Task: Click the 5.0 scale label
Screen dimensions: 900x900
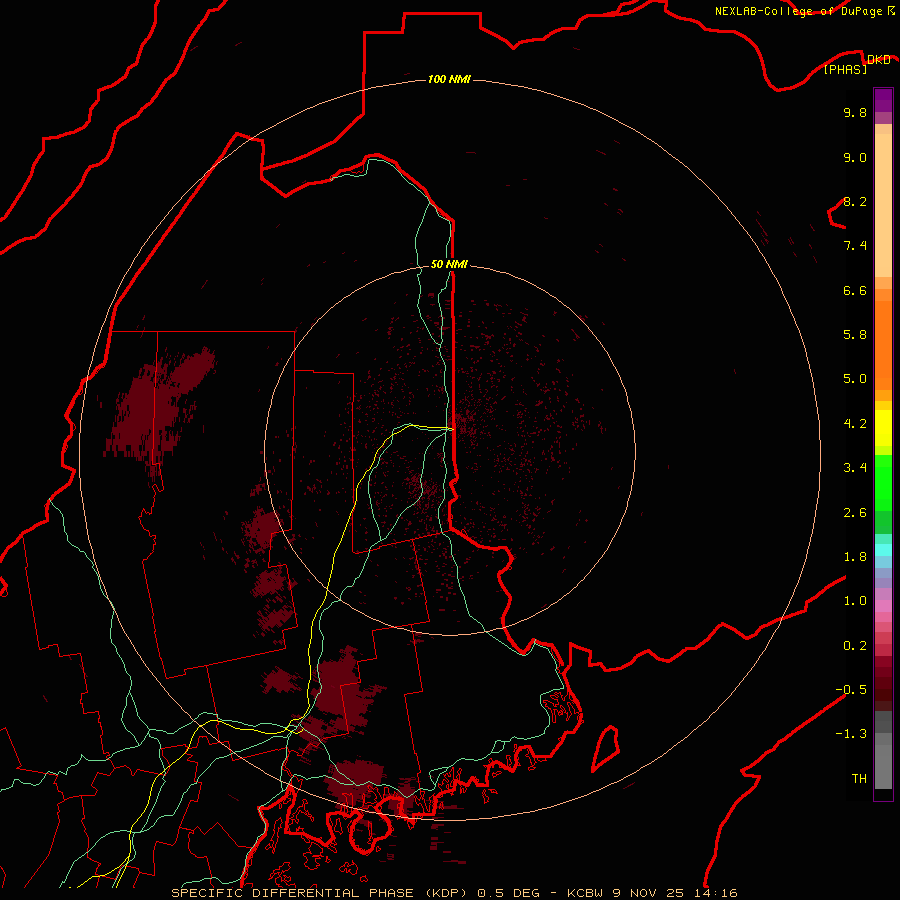Action: pos(855,379)
